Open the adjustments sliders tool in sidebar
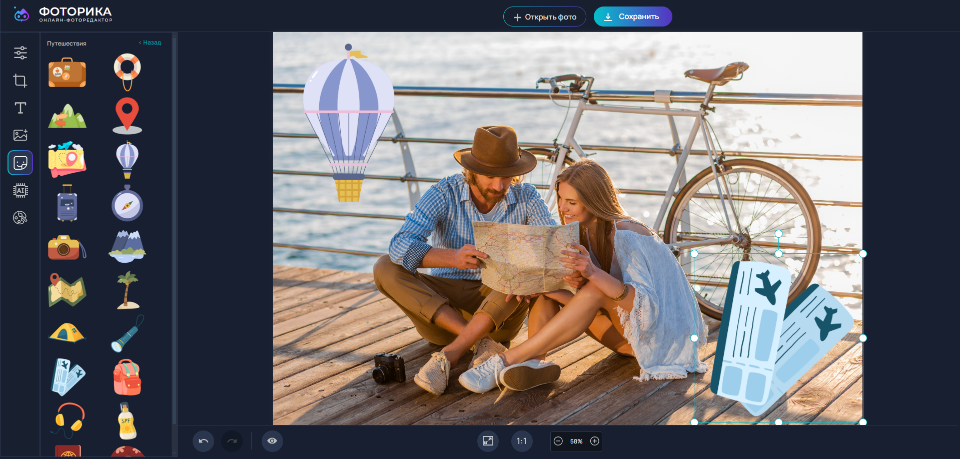Screen dimensions: 960x459 pos(20,53)
